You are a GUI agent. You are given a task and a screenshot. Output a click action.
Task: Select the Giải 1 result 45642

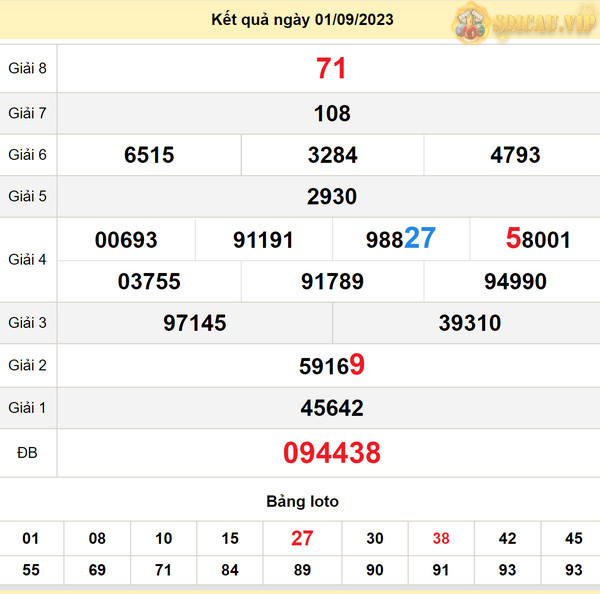pos(332,408)
